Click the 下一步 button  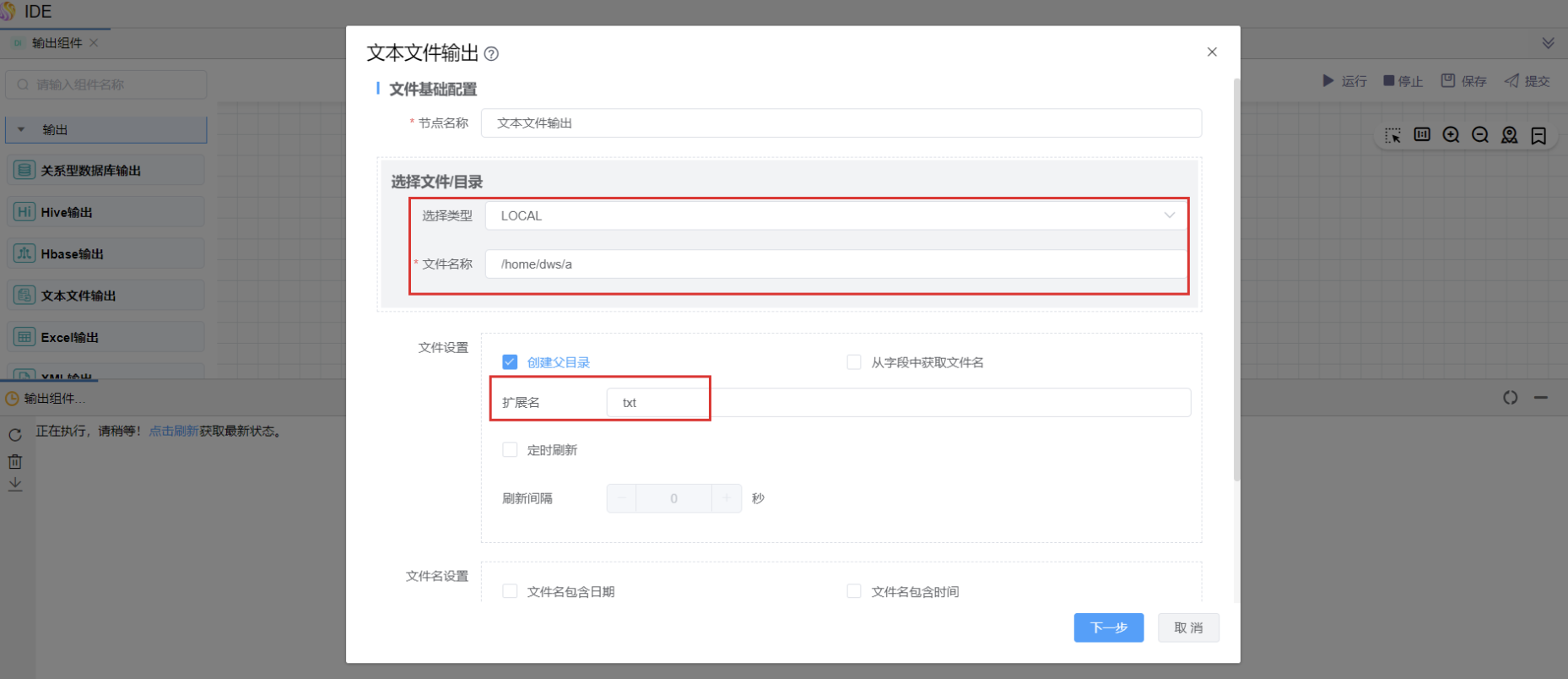coord(1108,627)
